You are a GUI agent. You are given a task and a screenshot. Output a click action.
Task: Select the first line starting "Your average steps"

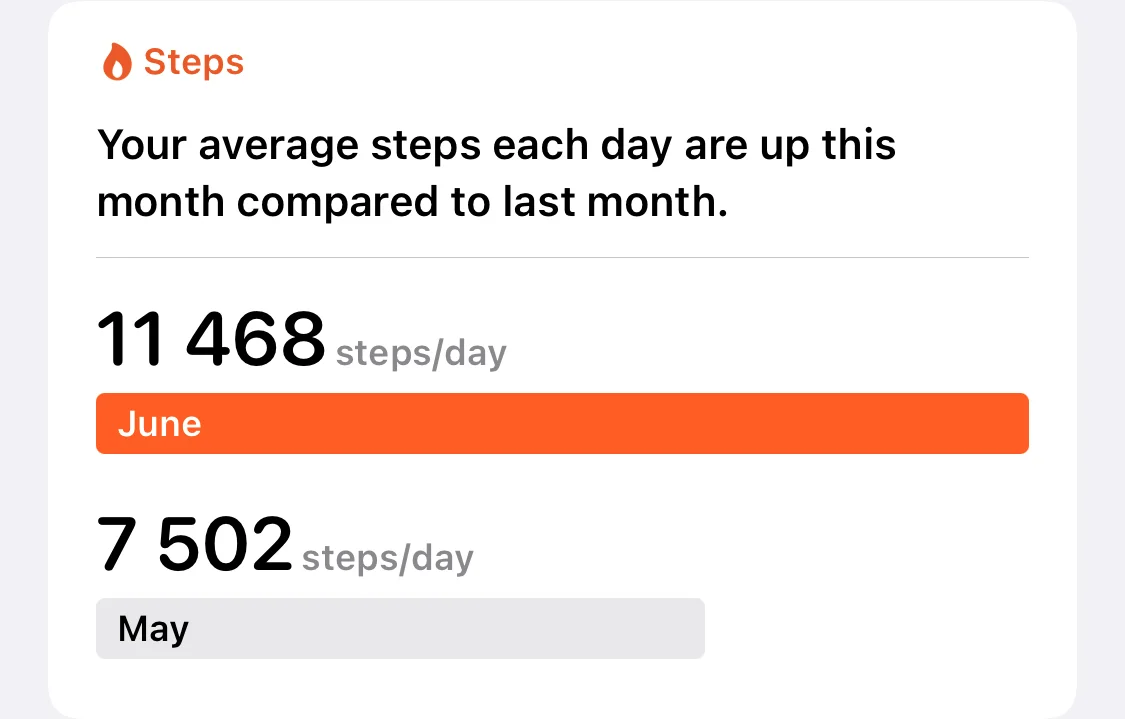[x=496, y=146]
